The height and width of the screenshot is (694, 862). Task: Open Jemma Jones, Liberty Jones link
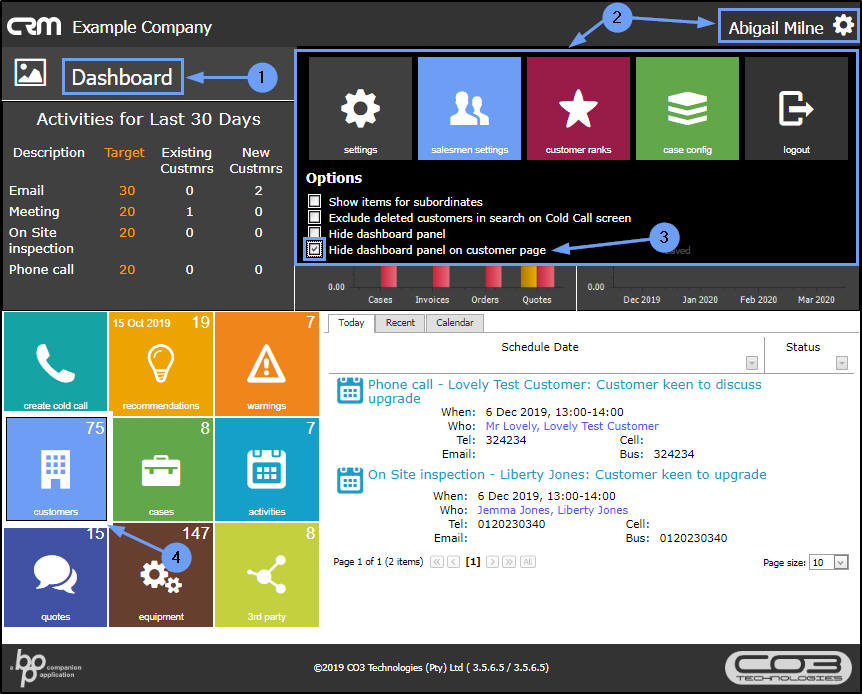(x=552, y=510)
